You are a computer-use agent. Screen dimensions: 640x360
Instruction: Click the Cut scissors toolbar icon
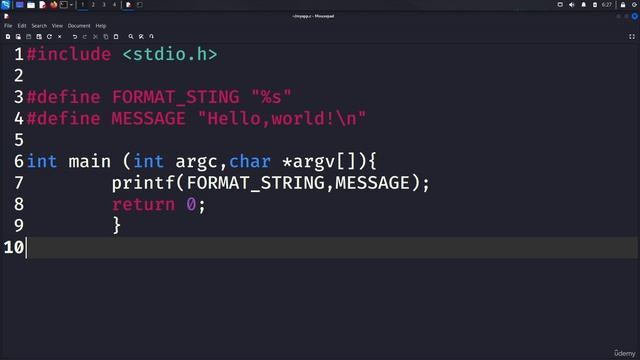point(95,37)
